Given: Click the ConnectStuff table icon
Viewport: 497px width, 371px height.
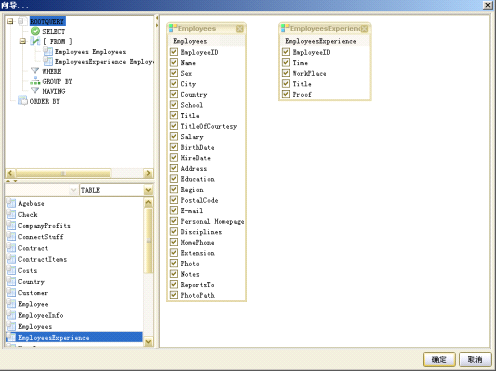Looking at the screenshot, I should coord(11,237).
